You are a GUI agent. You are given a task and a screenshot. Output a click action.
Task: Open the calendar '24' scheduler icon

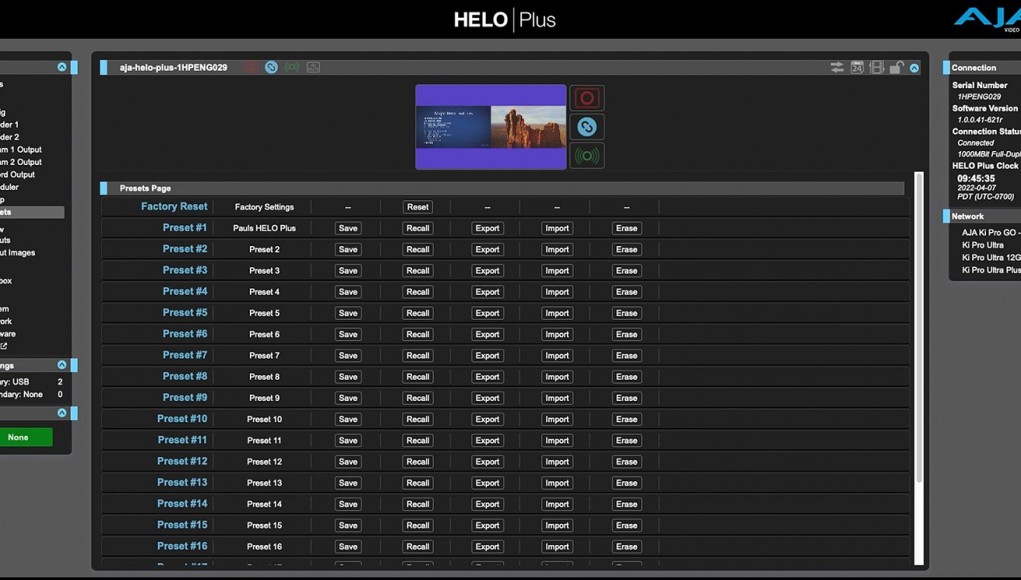[x=857, y=67]
